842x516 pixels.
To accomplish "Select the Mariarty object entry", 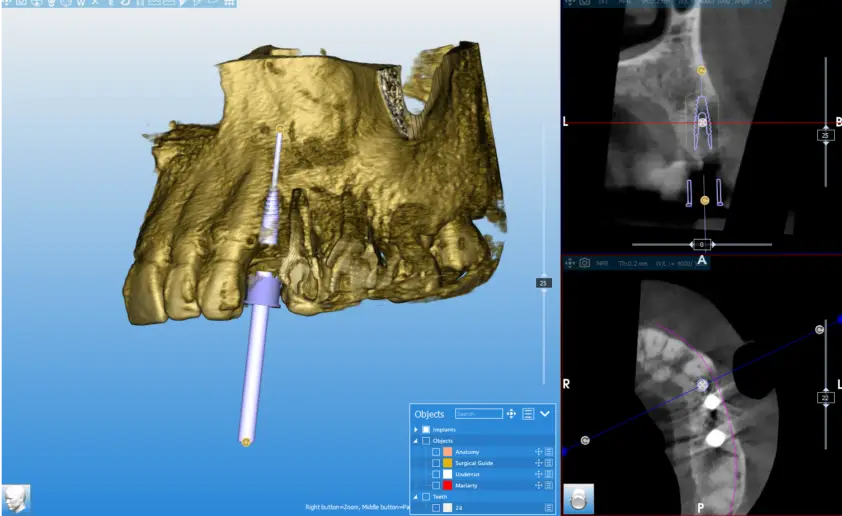I will pyautogui.click(x=466, y=485).
